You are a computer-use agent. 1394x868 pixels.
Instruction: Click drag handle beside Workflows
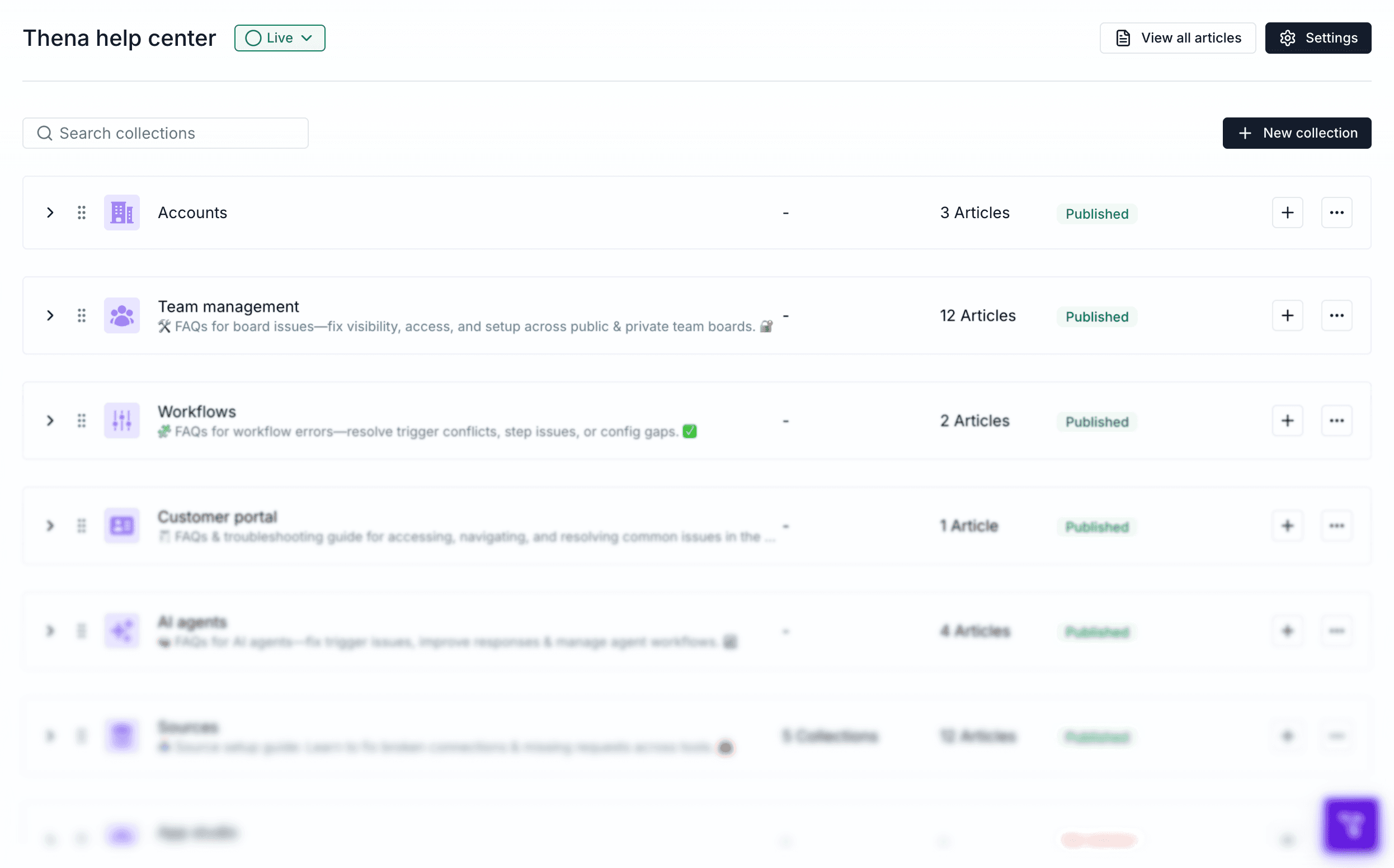(x=82, y=420)
